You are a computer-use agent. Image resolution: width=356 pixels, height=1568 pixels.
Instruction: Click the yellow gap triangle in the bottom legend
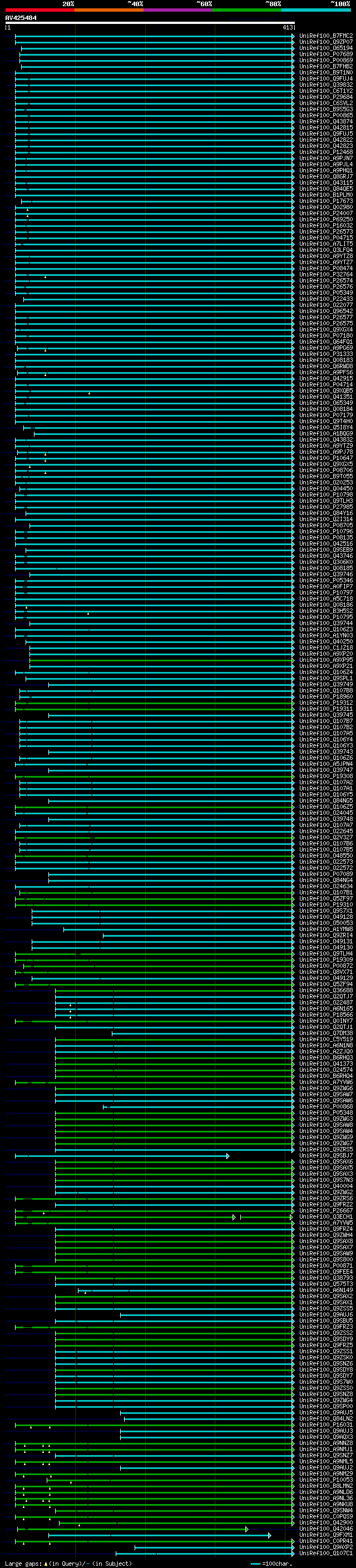point(46,1564)
